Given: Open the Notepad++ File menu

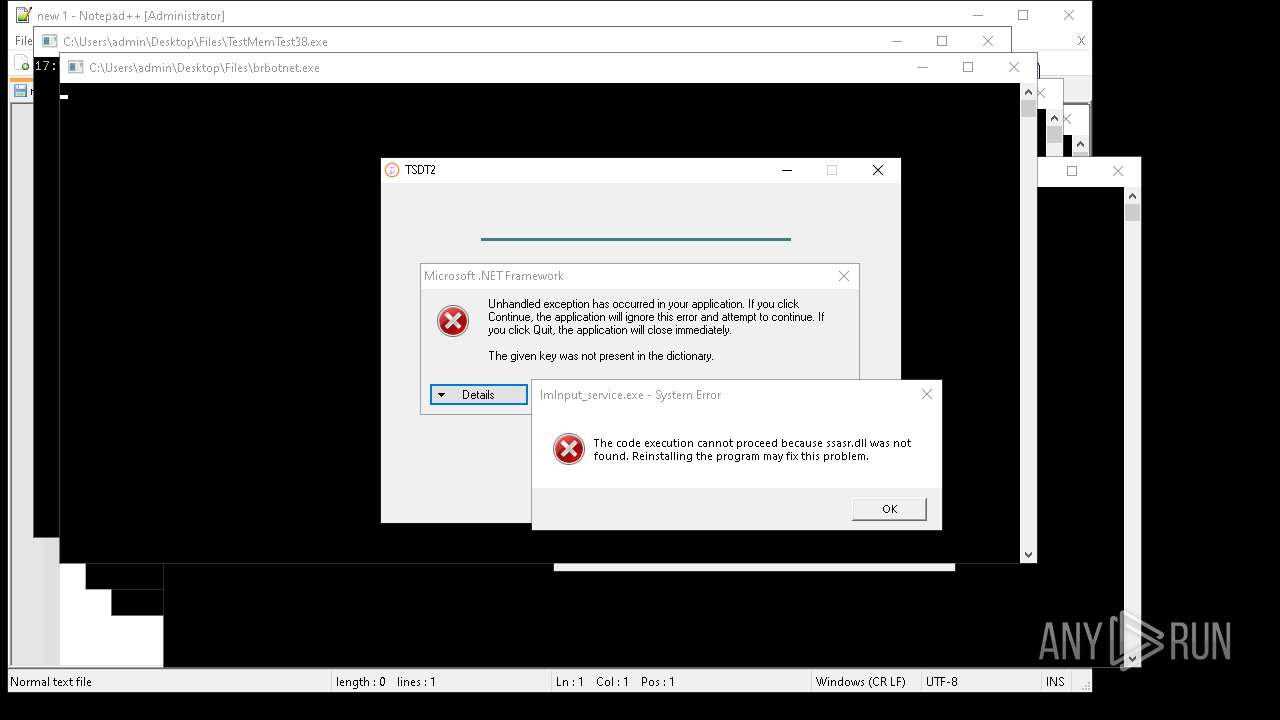Looking at the screenshot, I should point(23,41).
